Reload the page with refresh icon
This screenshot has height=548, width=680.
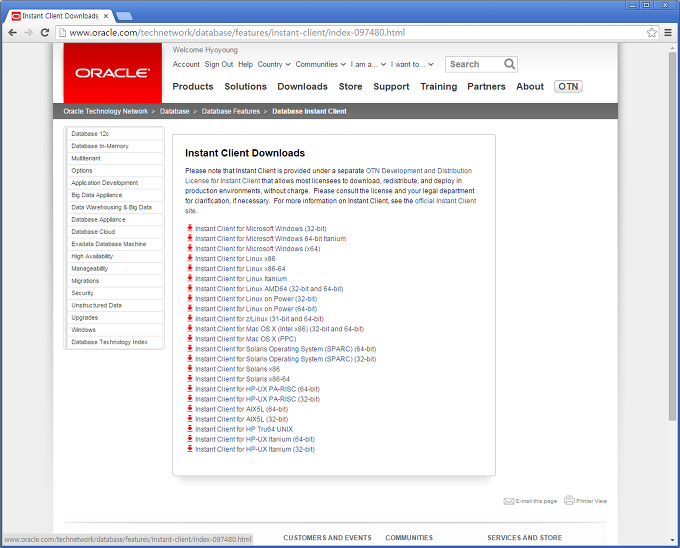pyautogui.click(x=45, y=33)
